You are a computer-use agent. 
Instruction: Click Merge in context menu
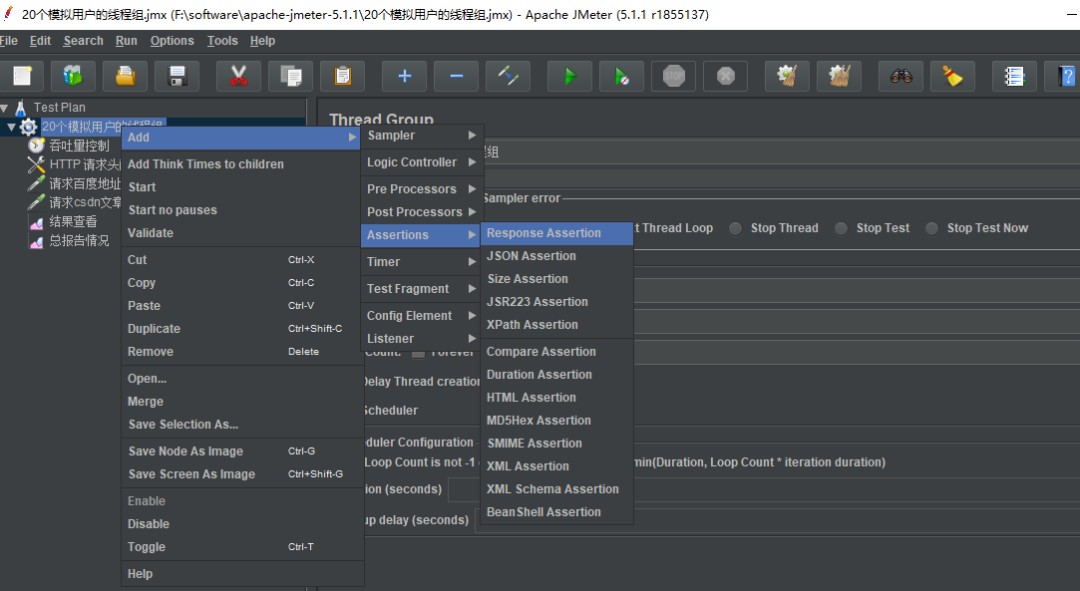[x=242, y=402]
